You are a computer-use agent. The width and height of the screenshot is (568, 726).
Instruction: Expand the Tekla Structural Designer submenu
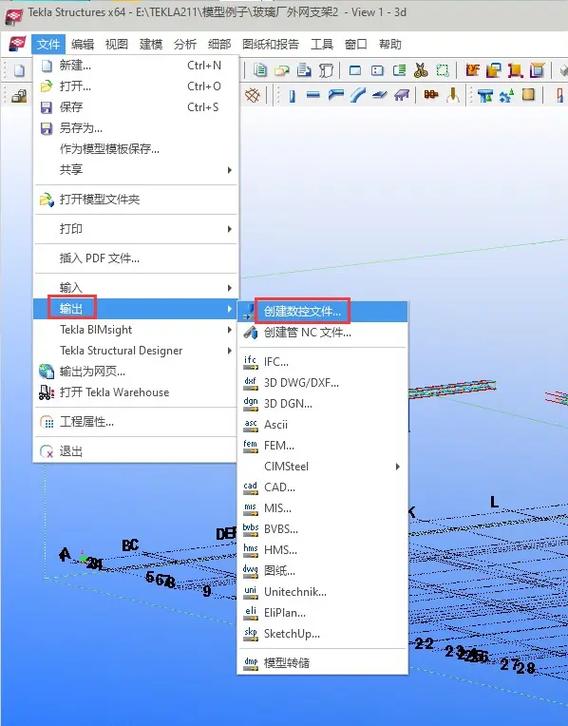point(136,350)
